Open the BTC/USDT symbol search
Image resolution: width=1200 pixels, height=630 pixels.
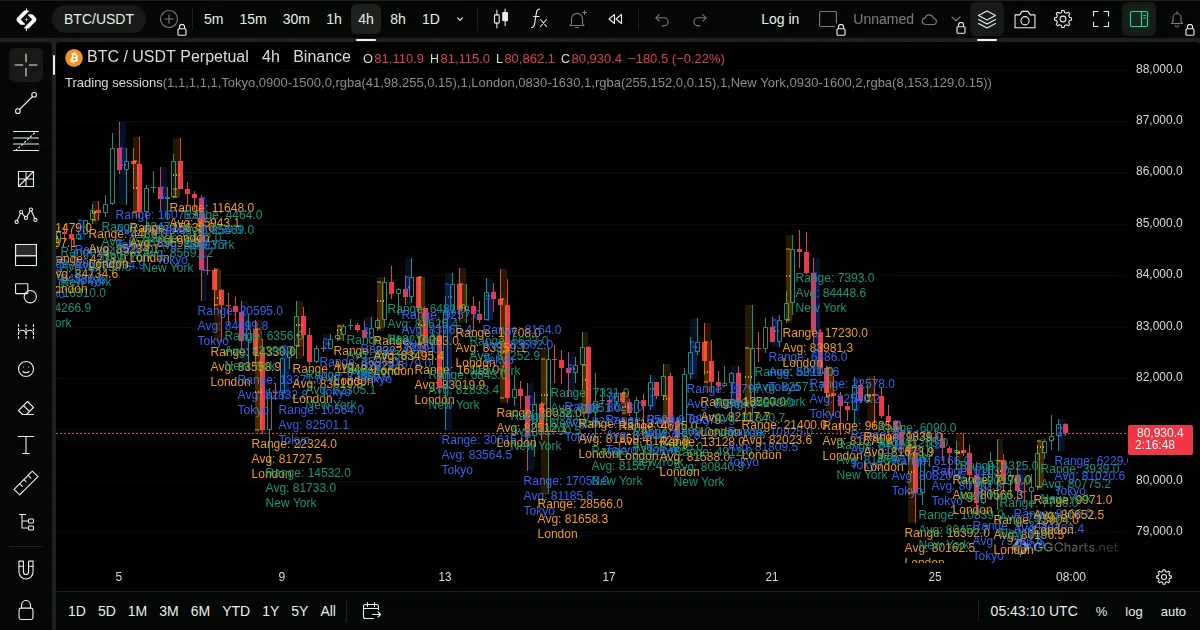click(x=99, y=19)
